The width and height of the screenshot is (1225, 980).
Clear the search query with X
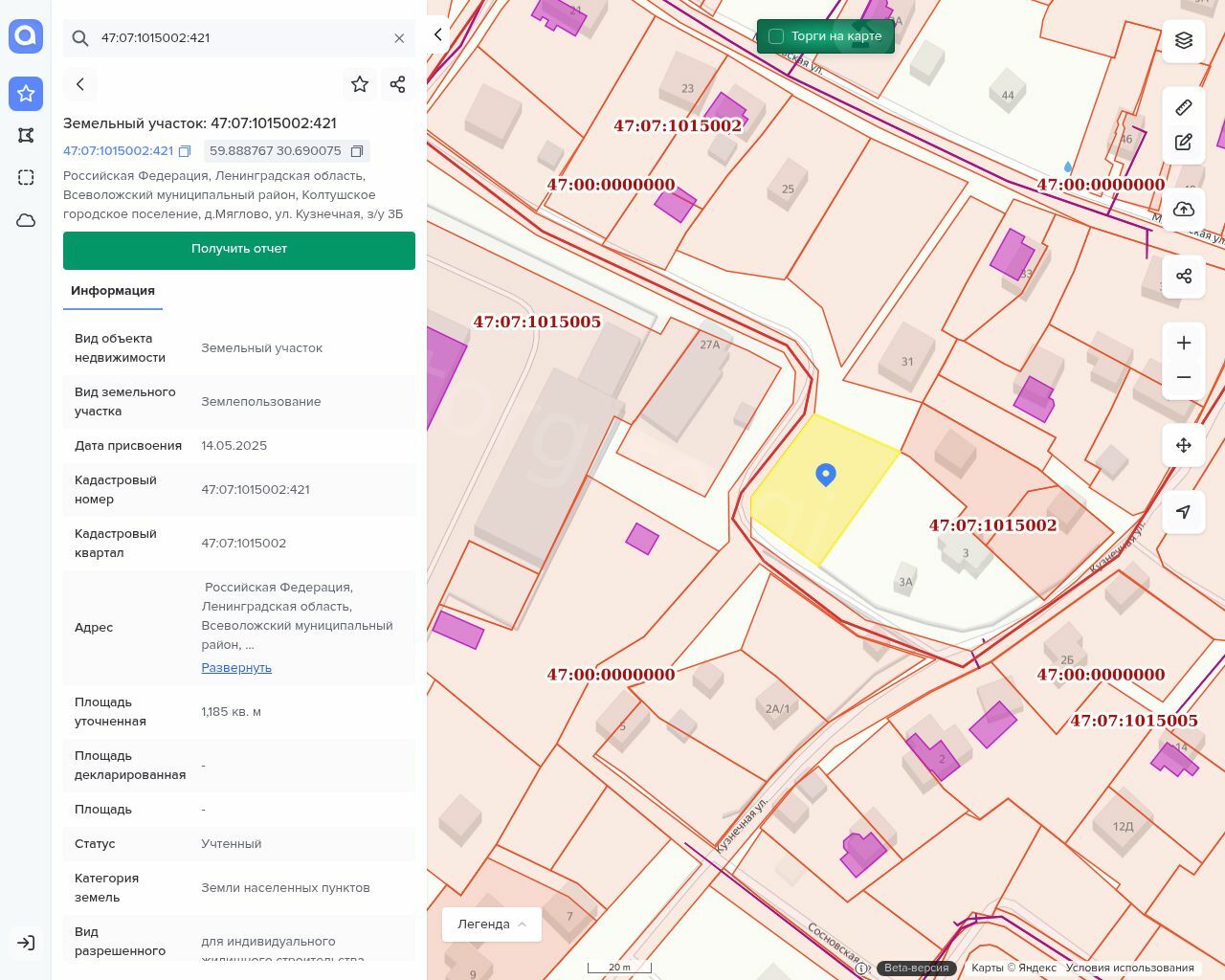coord(399,38)
